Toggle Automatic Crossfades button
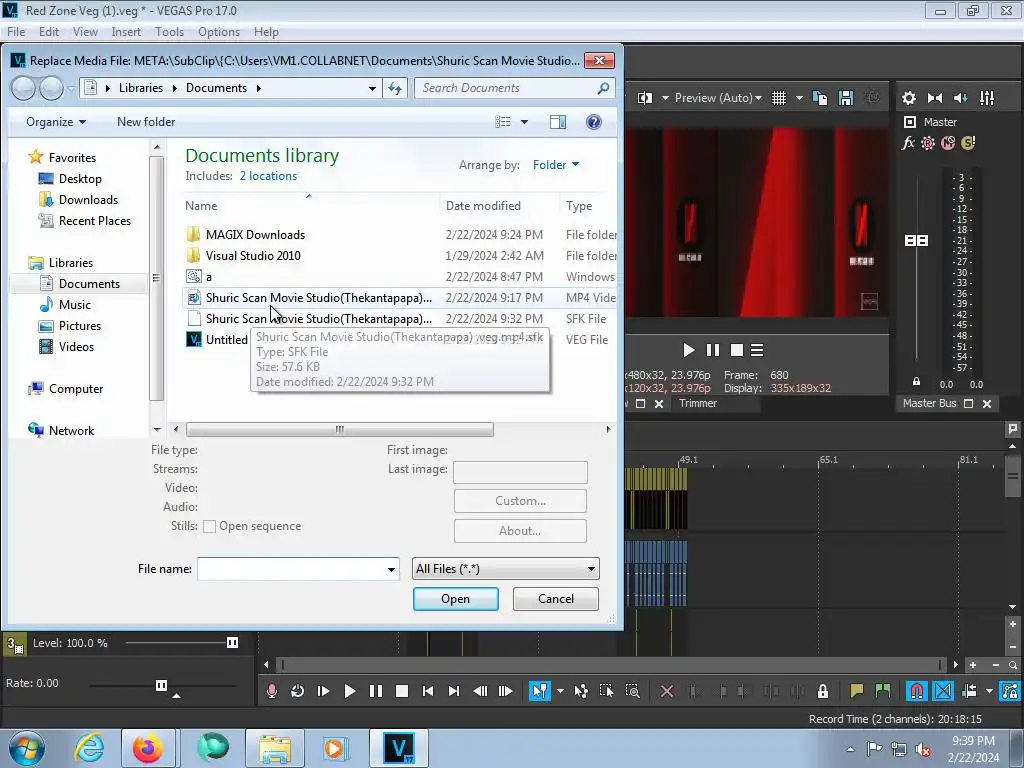 [x=943, y=691]
